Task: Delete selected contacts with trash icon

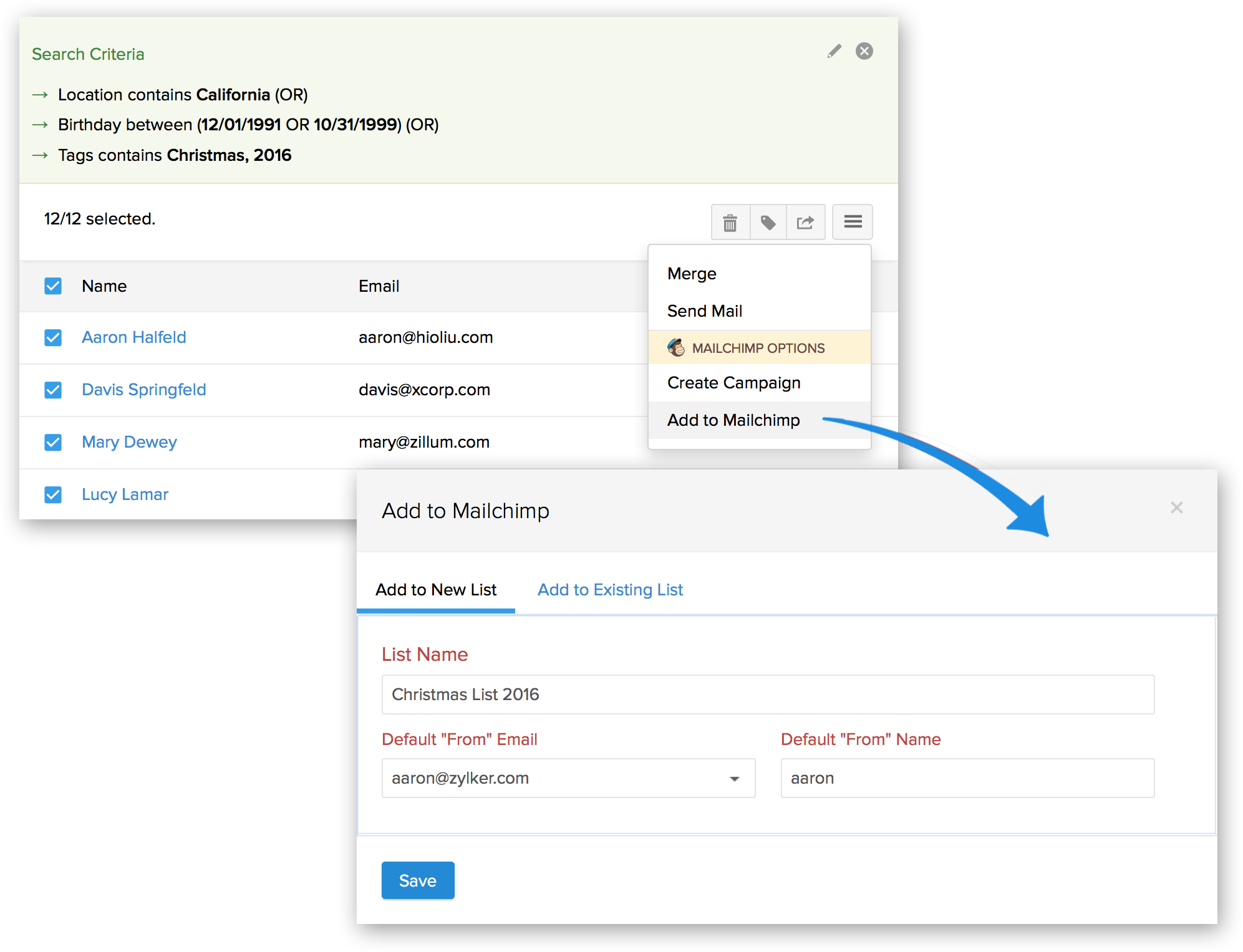Action: tap(730, 223)
